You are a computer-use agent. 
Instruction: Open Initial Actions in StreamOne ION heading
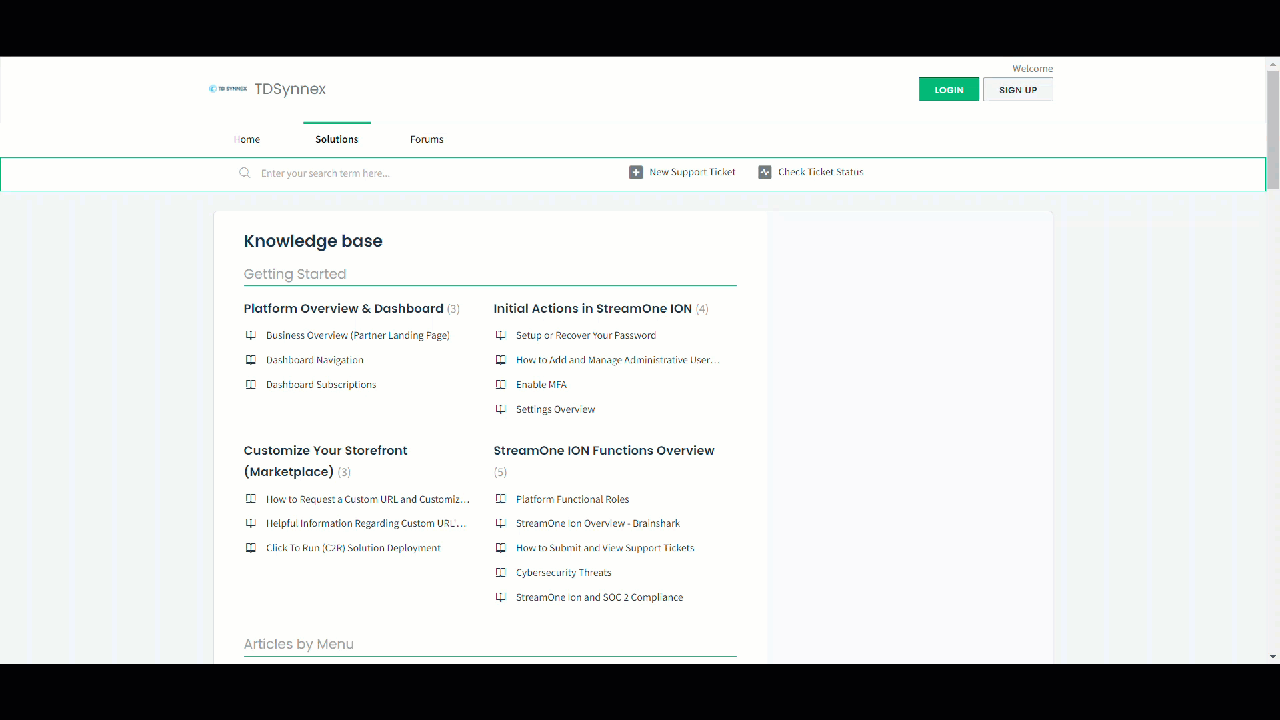[x=593, y=309]
